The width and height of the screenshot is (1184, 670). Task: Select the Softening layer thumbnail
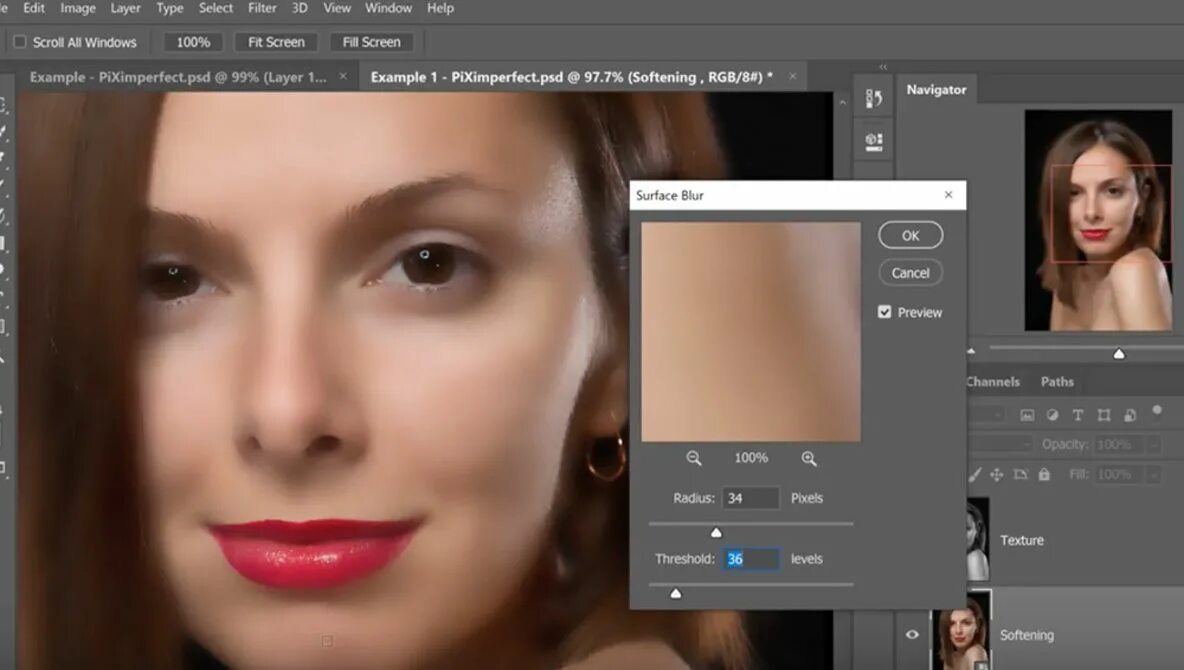click(x=961, y=631)
